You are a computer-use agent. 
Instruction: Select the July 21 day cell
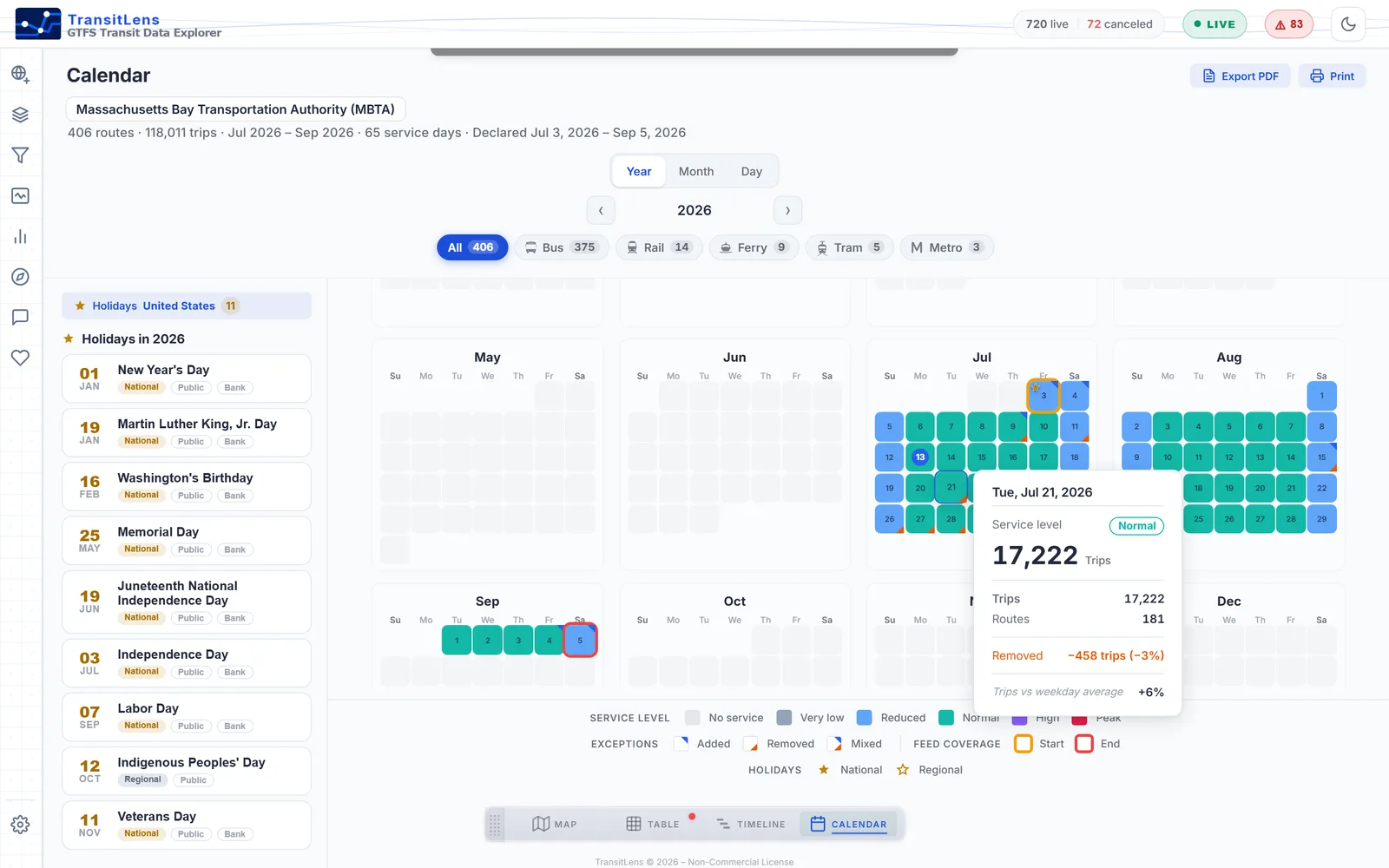tap(951, 488)
